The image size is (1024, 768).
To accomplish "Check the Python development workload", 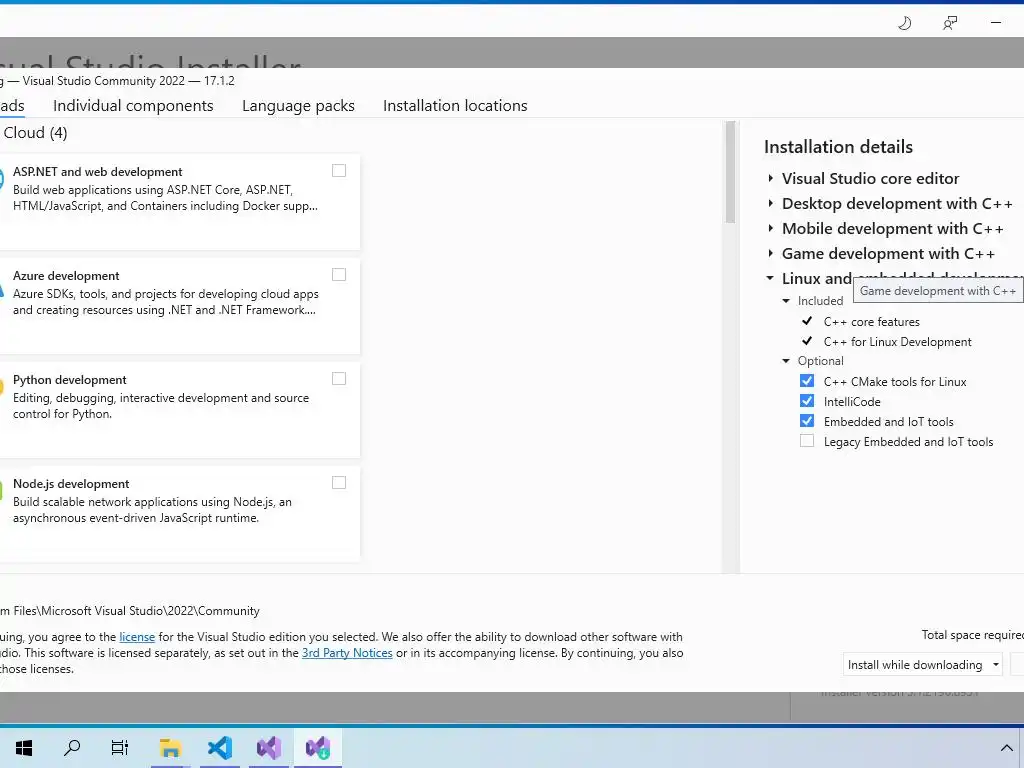I will (339, 378).
